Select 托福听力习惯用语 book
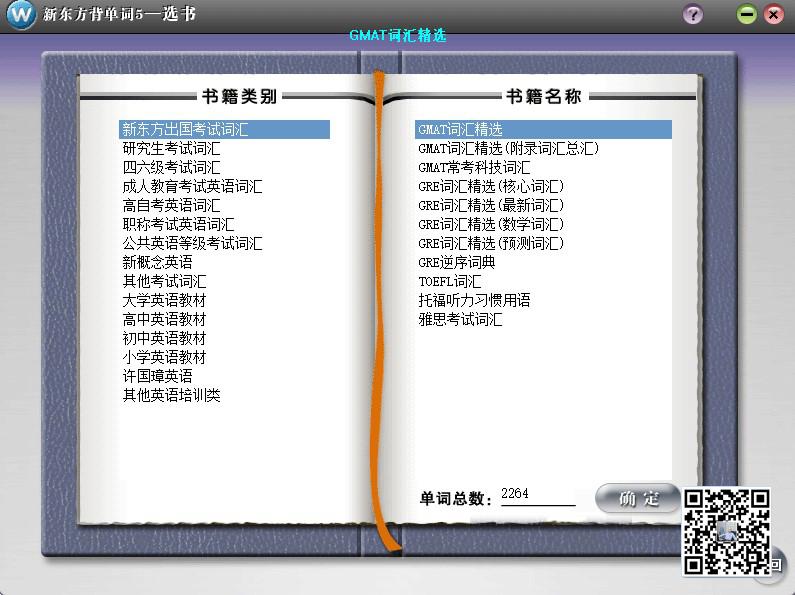This screenshot has height=595, width=795. point(474,300)
